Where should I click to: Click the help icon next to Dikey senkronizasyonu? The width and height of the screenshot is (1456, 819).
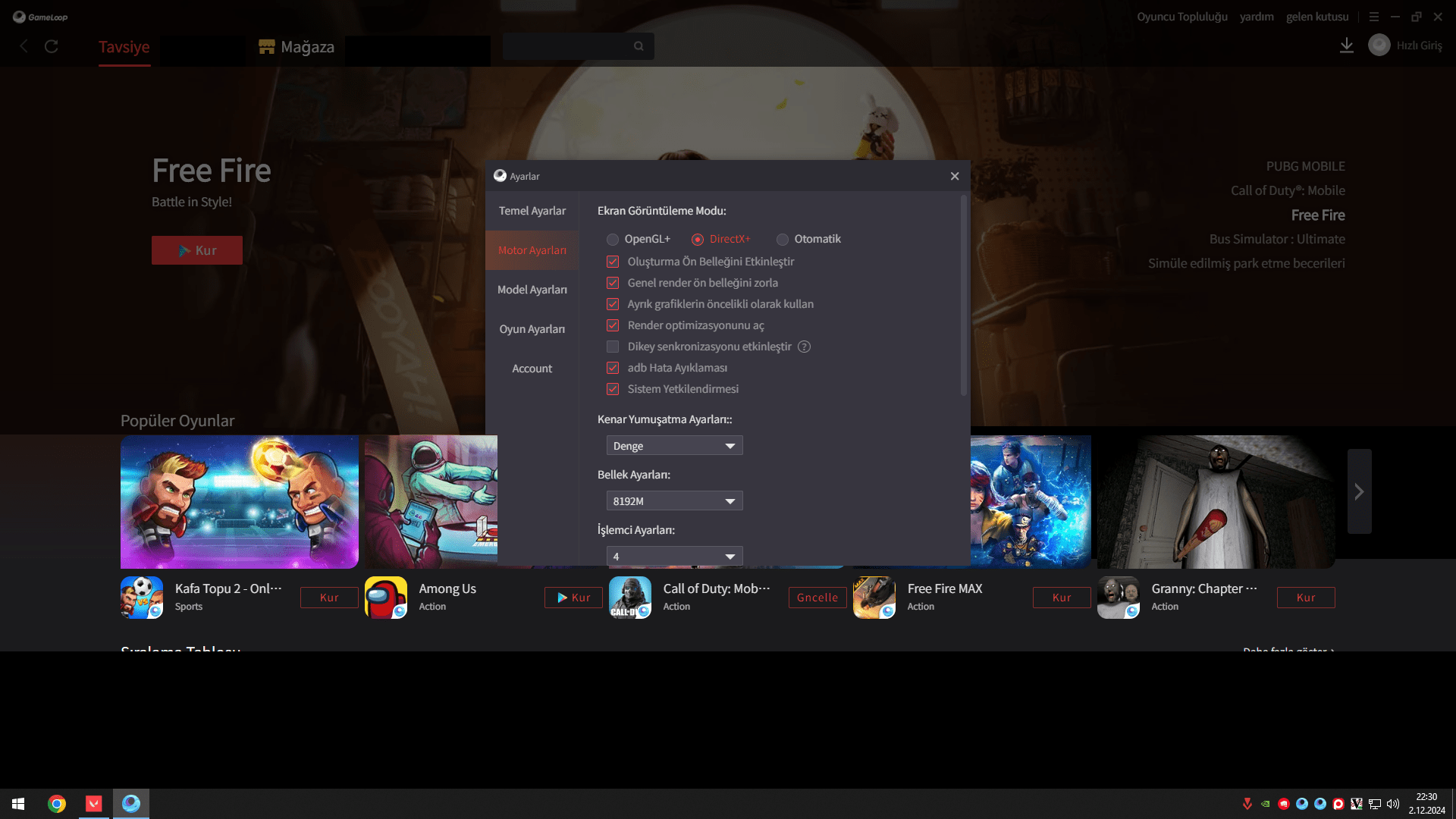tap(805, 347)
